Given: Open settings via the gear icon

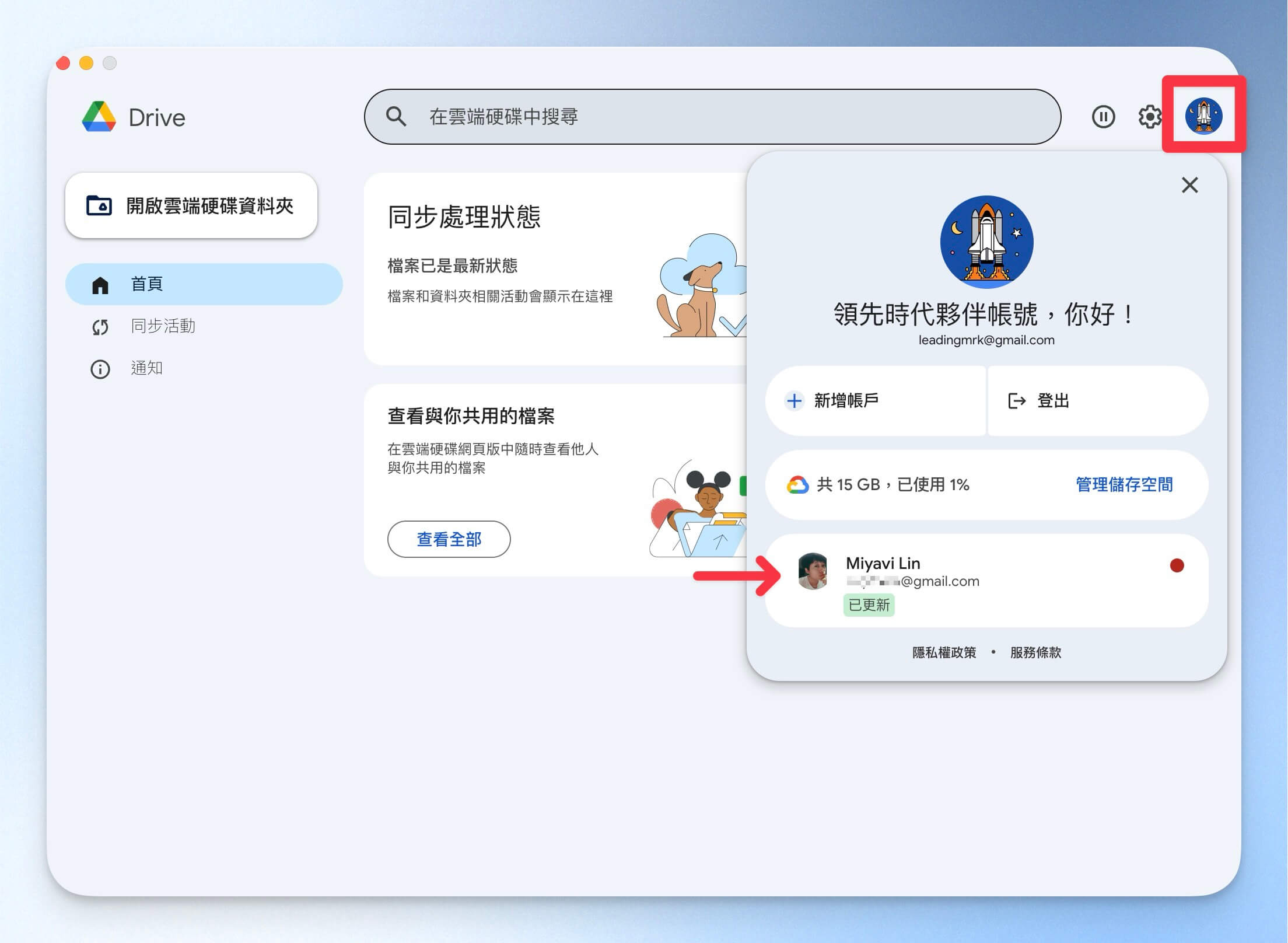Looking at the screenshot, I should (x=1150, y=117).
